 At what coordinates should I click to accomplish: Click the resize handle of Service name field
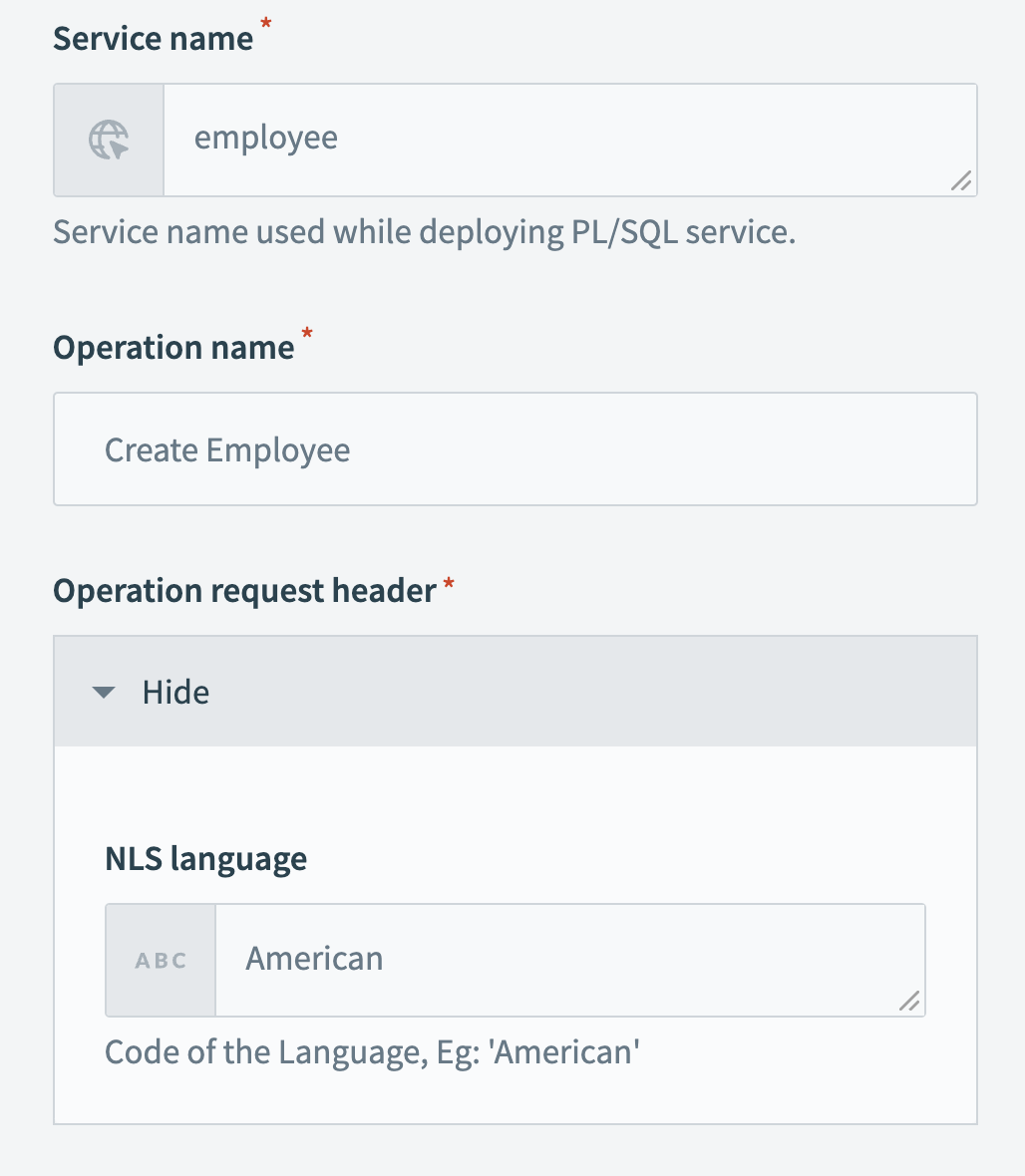pos(960,180)
